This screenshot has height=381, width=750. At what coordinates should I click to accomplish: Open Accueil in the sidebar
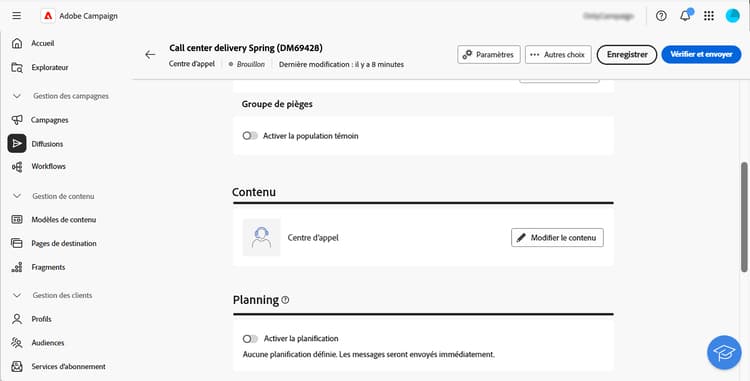43,43
